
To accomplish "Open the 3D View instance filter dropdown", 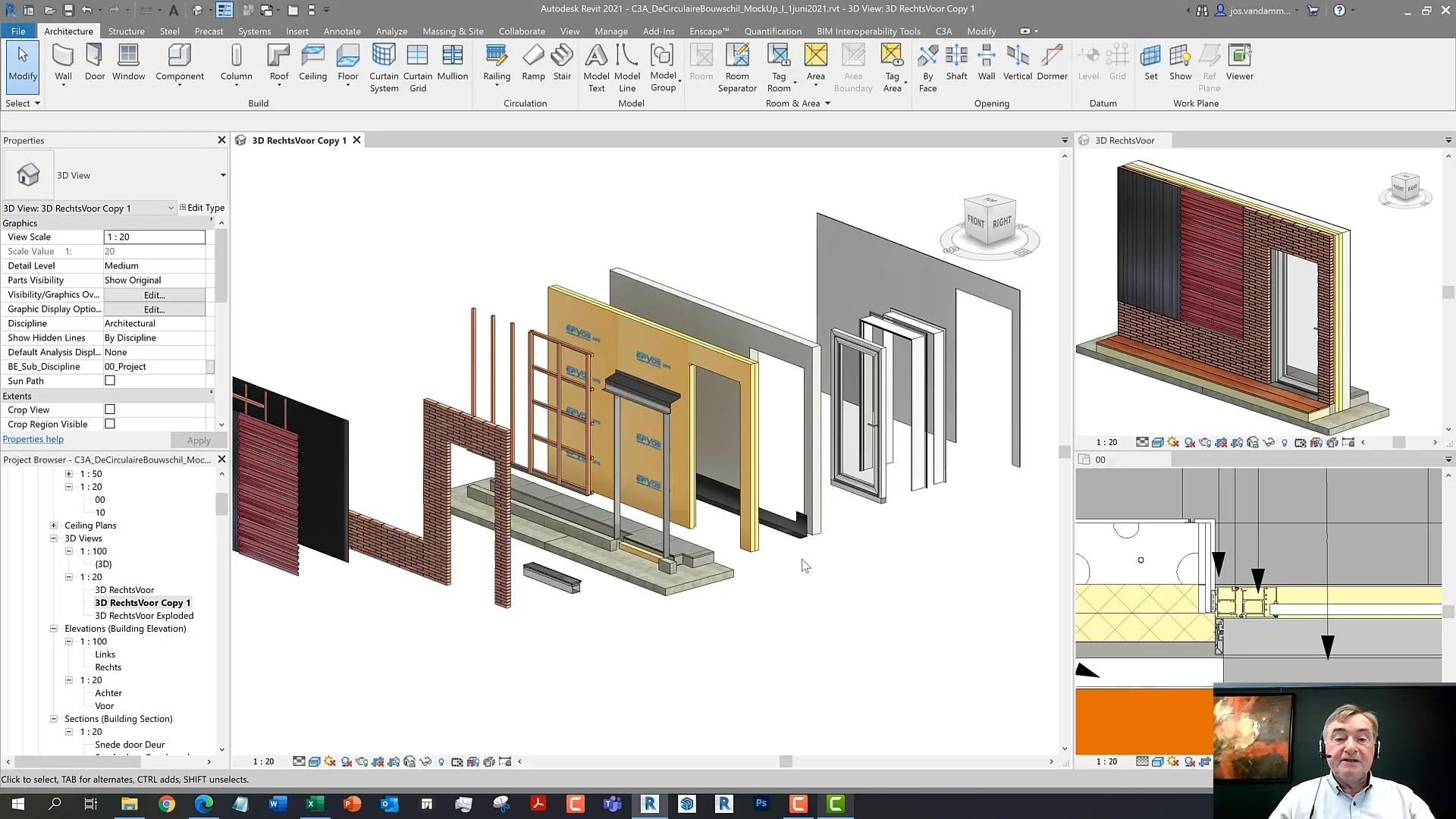I will click(x=171, y=208).
